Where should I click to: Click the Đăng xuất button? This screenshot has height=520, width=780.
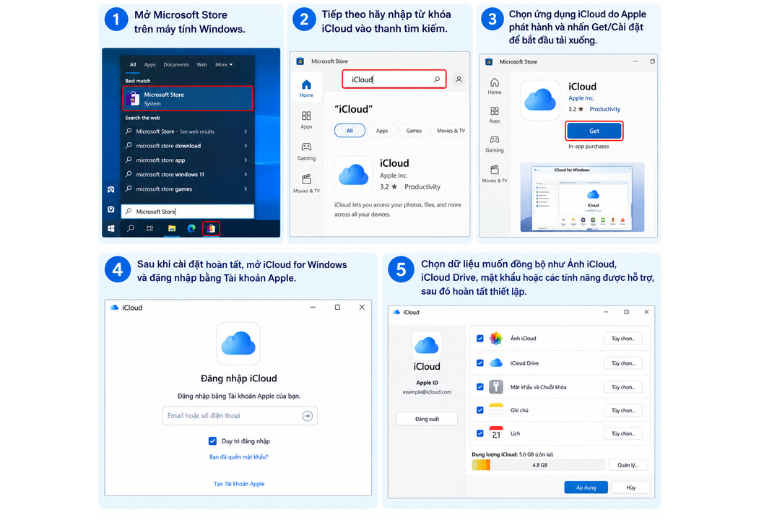click(x=427, y=419)
